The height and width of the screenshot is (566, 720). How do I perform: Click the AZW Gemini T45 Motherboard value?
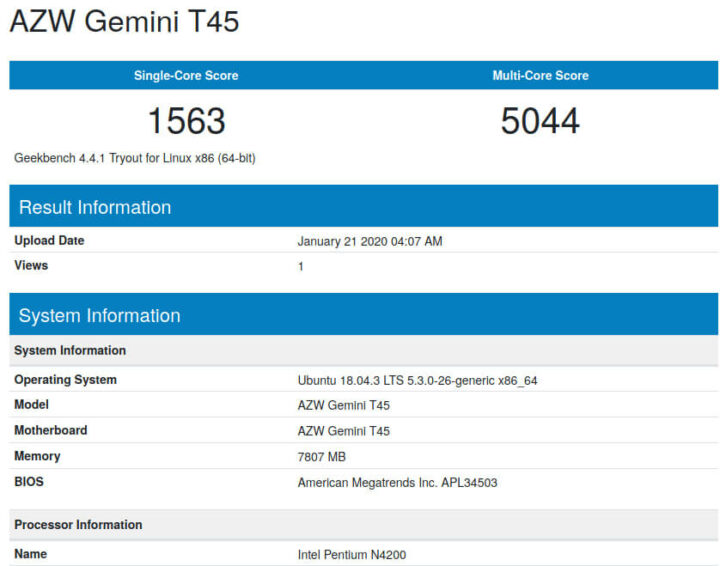click(x=343, y=431)
